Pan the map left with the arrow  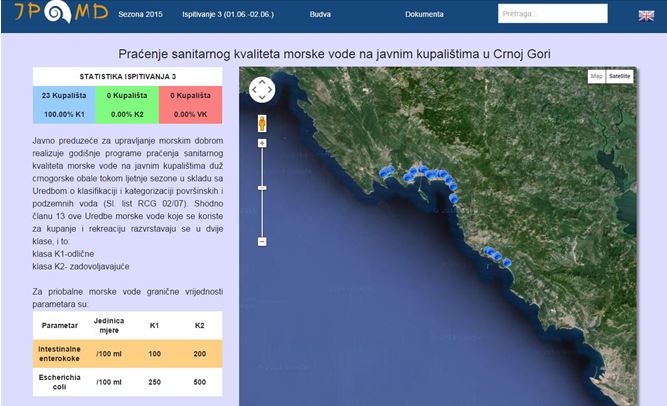[253, 90]
